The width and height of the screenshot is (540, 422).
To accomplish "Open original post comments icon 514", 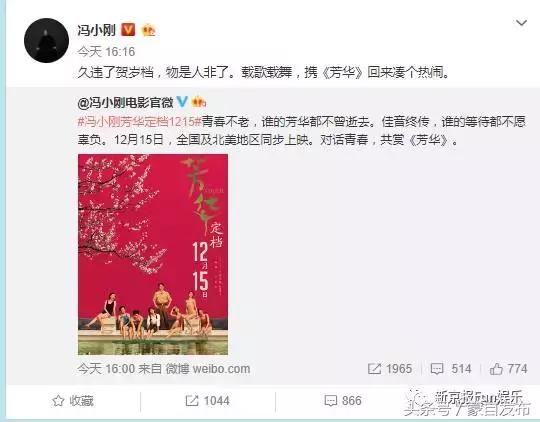I will pyautogui.click(x=451, y=369).
